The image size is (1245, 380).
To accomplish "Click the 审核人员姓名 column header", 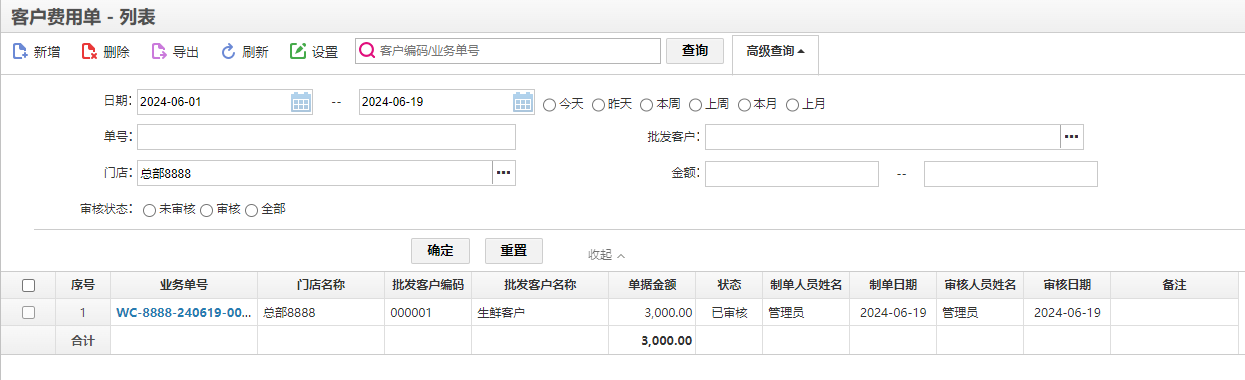I will 980,285.
